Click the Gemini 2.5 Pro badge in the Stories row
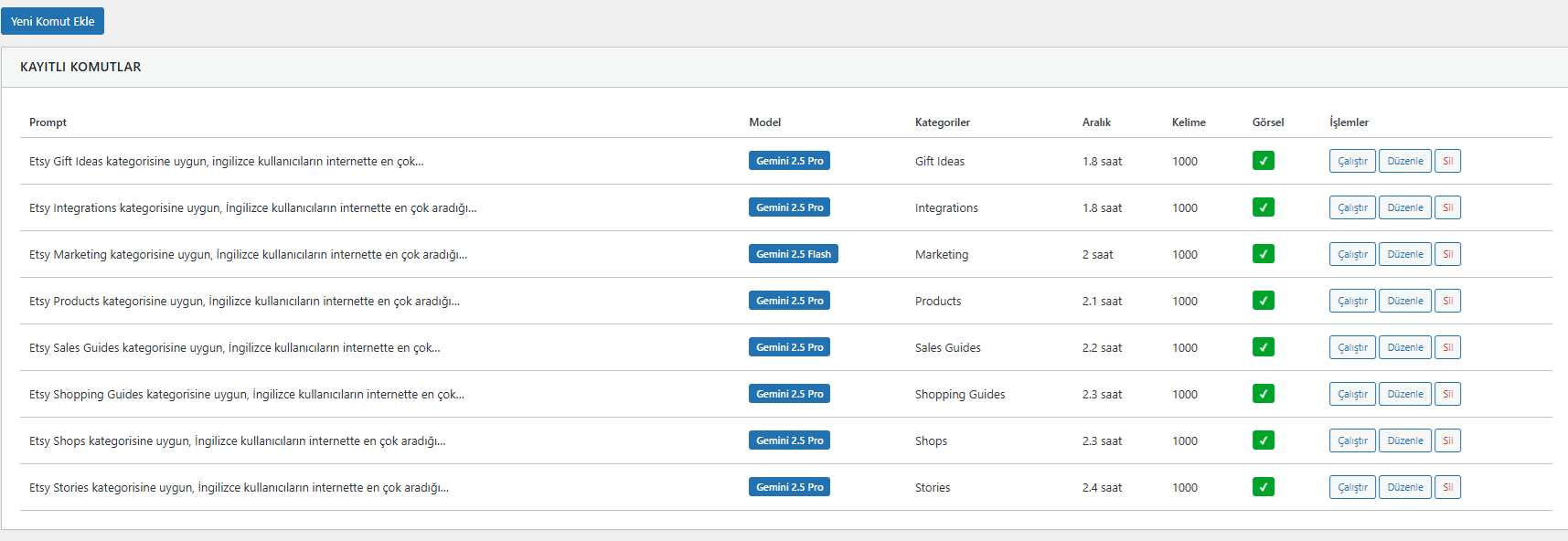Image resolution: width=1568 pixels, height=541 pixels. [x=789, y=487]
